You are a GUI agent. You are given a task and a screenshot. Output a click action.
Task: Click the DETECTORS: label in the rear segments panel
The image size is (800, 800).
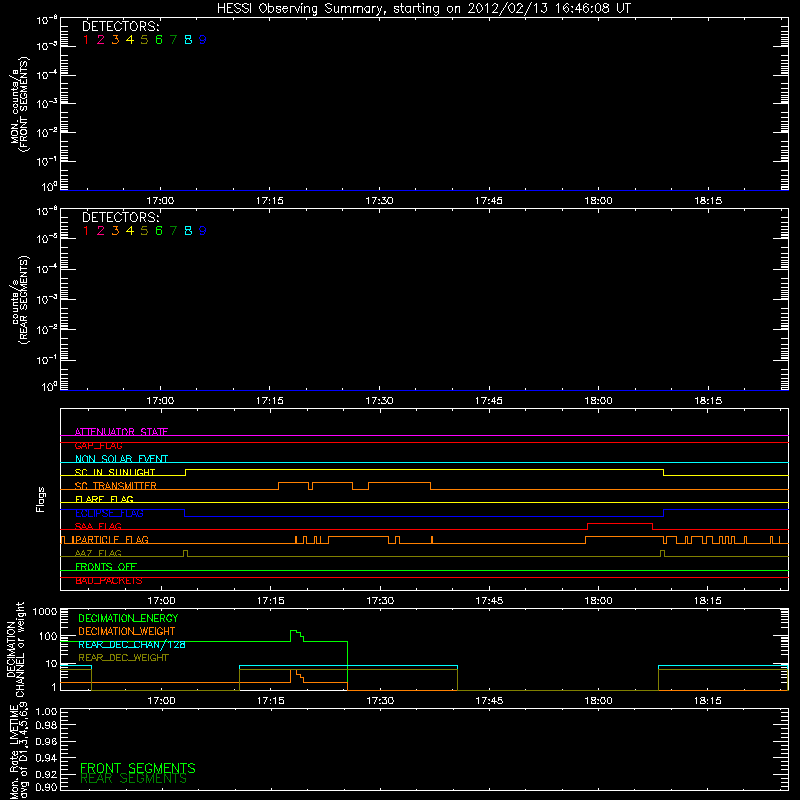click(x=121, y=217)
